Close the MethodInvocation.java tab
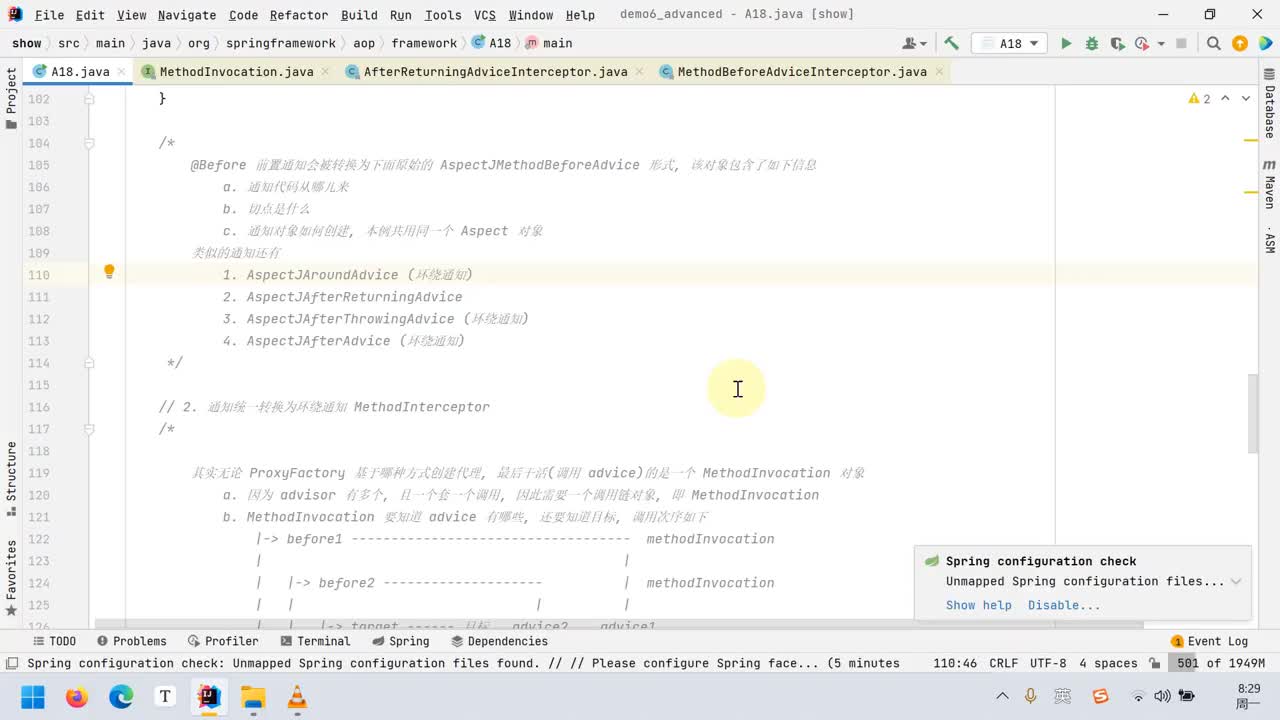Screen dimensions: 1280x720 pyautogui.click(x=324, y=72)
